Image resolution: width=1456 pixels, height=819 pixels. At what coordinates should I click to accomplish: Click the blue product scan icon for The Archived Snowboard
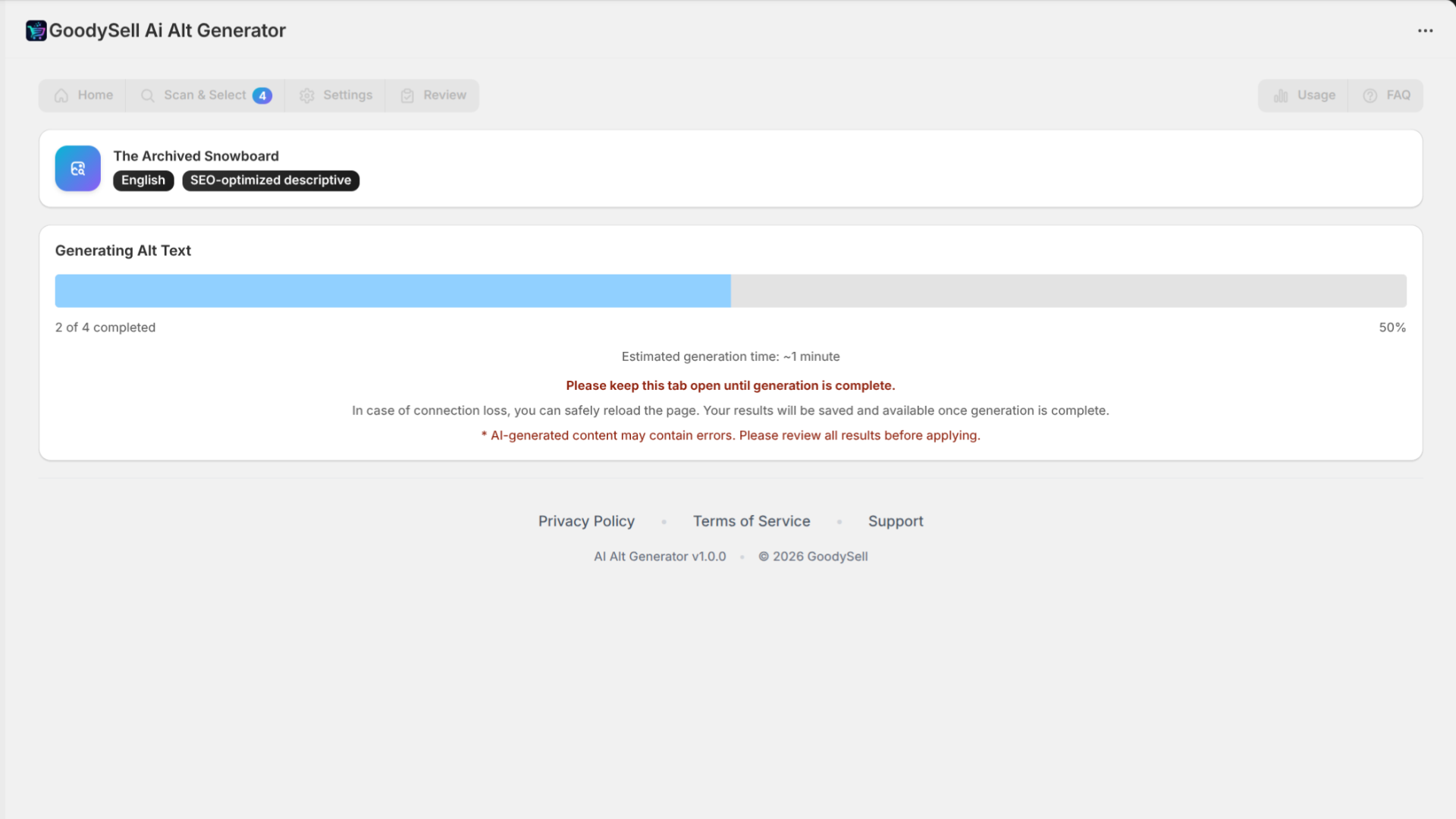point(77,168)
